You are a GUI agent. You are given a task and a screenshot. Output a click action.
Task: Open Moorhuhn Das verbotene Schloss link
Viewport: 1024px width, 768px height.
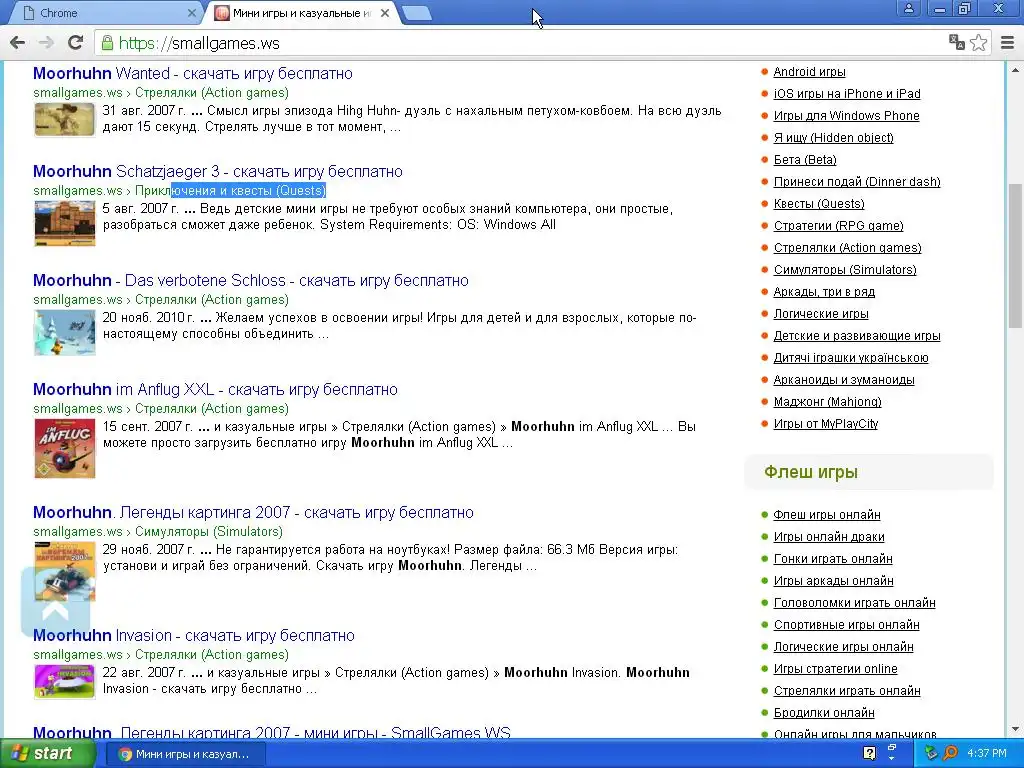point(251,280)
